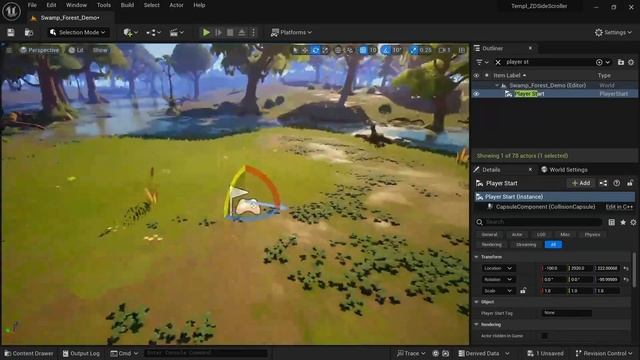Toggle rotation angle snapping in the viewport

tap(386, 50)
